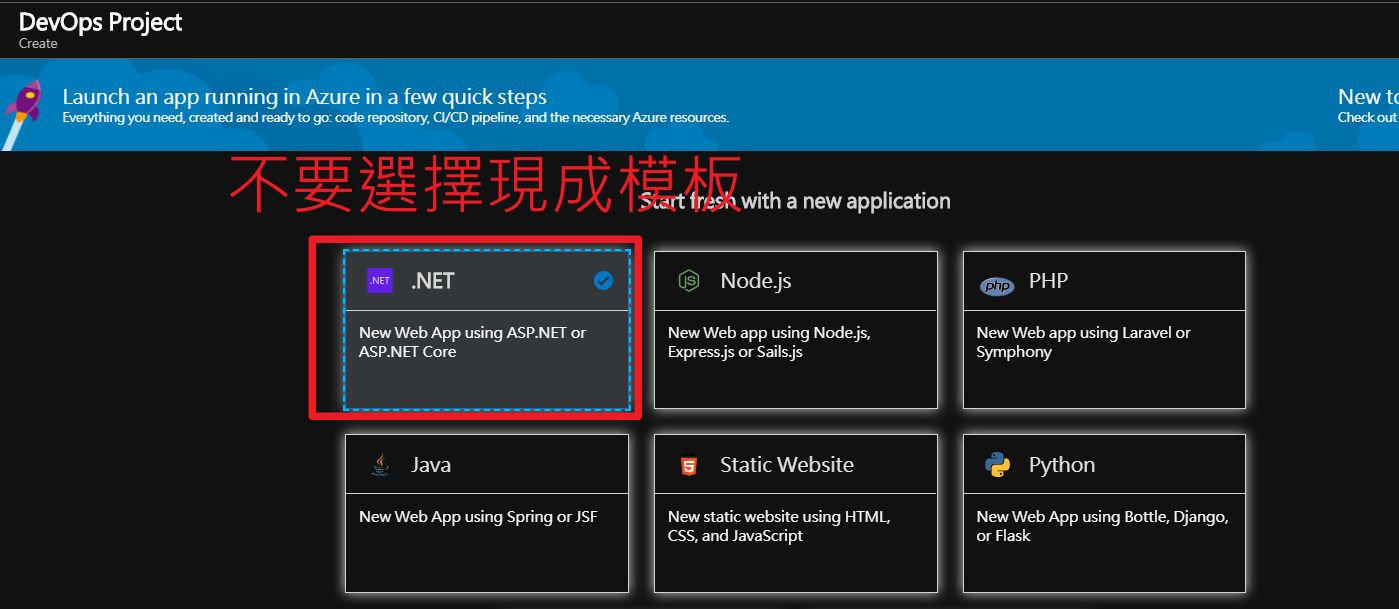Click the purple .NET logo icon
The height and width of the screenshot is (609, 1399).
380,281
